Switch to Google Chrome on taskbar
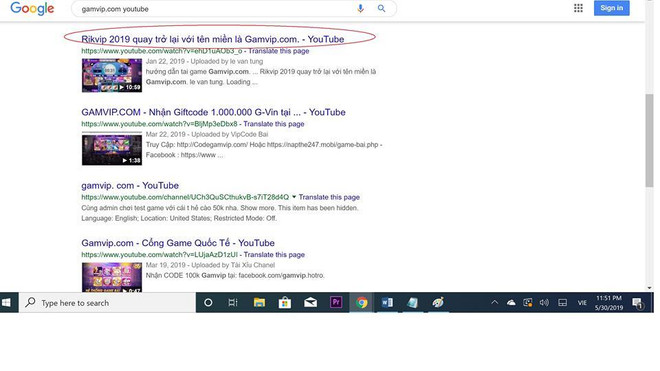Viewport: 660px width, 371px height. click(x=362, y=302)
